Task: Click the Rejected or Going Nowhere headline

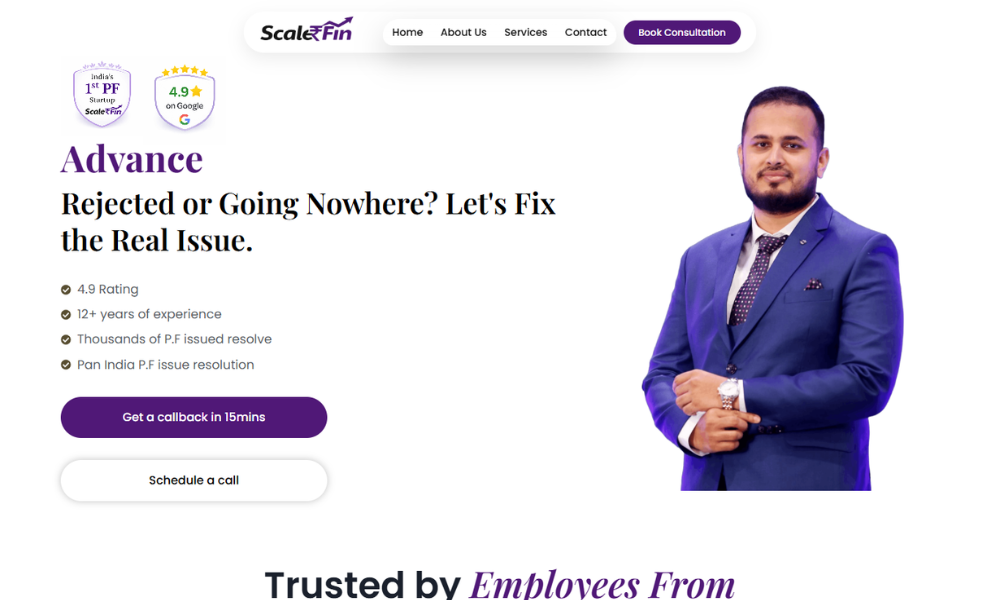Action: coord(308,222)
